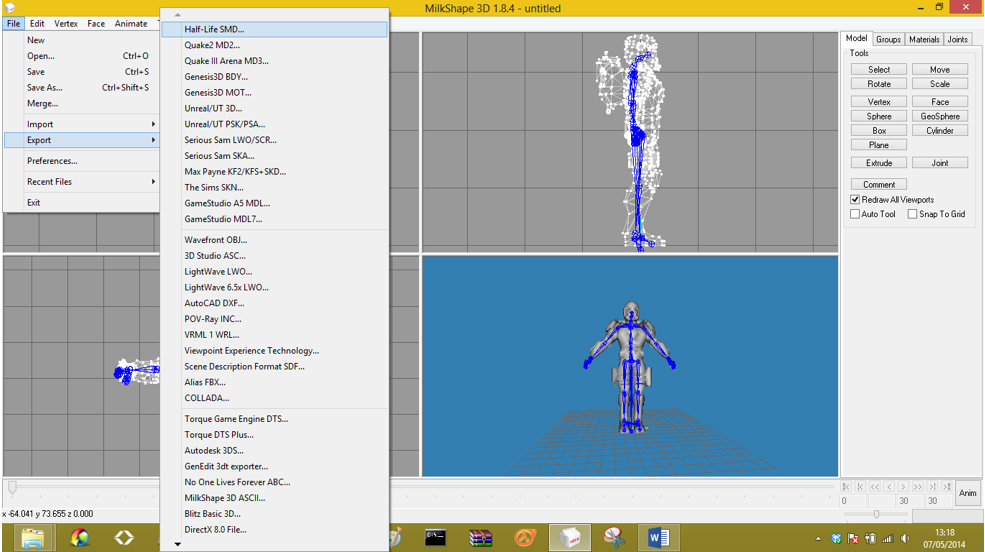Image resolution: width=985 pixels, height=552 pixels.
Task: Go to previous keyframe button
Action: click(861, 487)
